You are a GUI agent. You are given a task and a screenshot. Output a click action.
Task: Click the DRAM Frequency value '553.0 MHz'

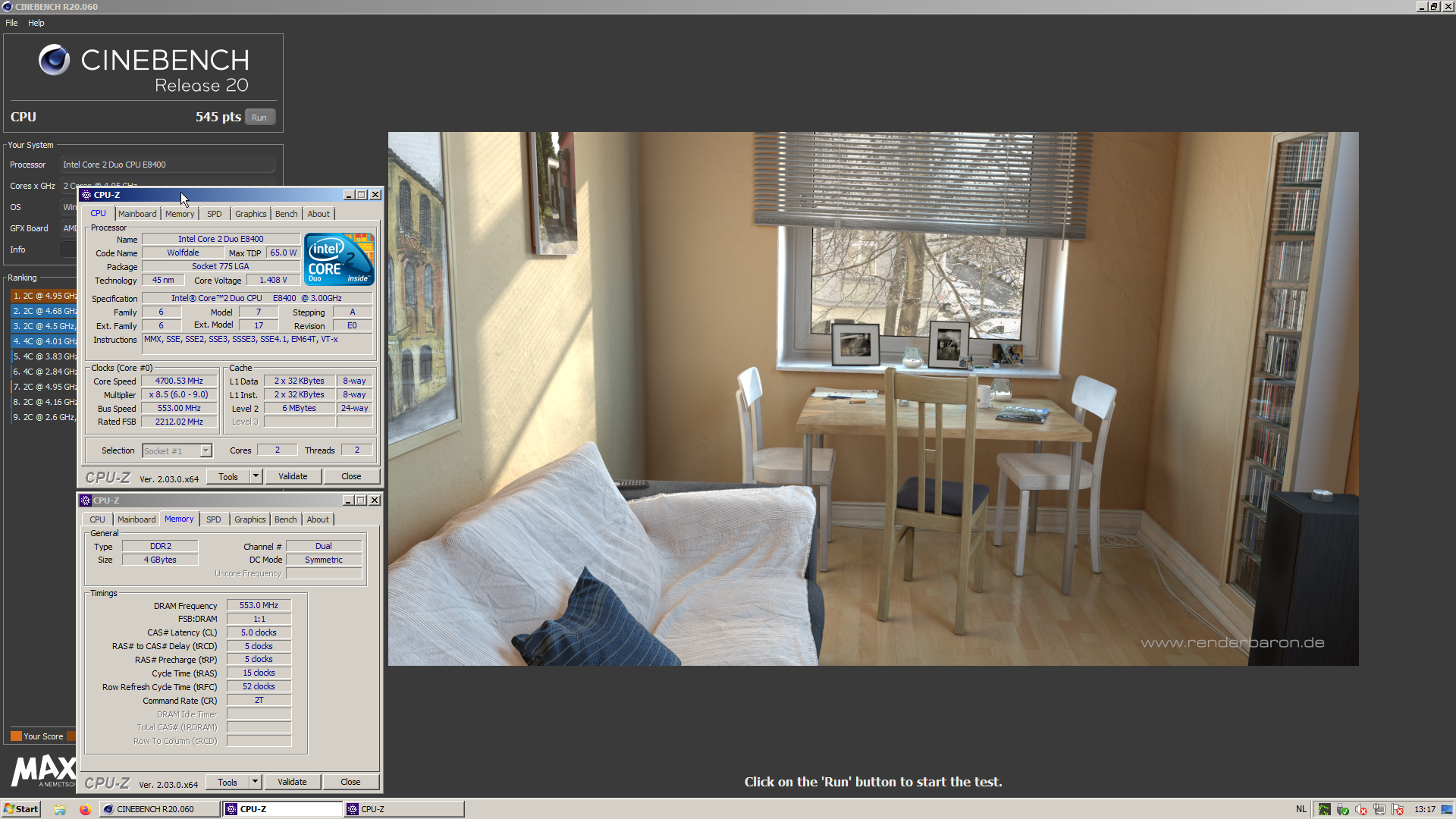259,605
